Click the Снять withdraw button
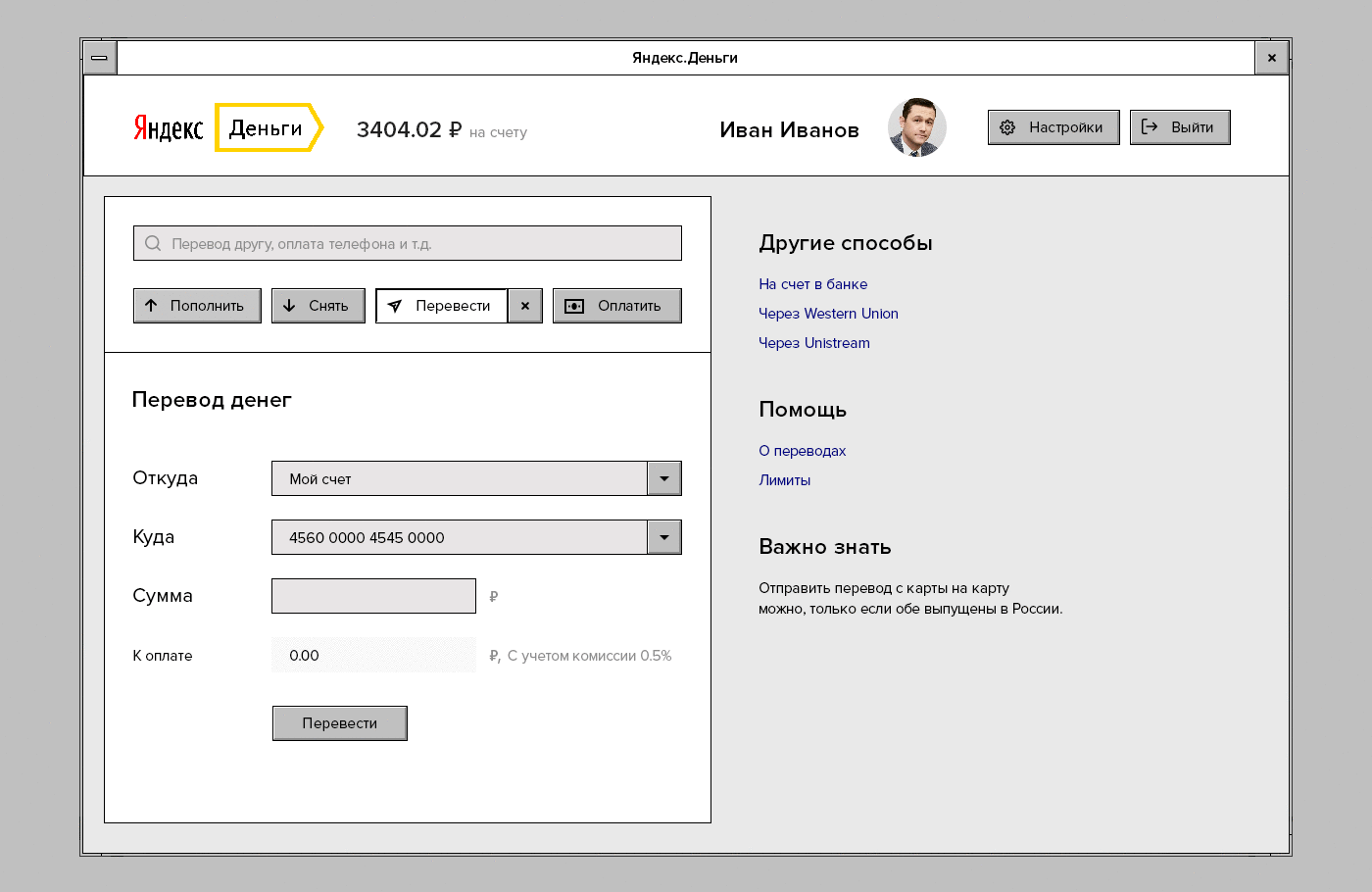The width and height of the screenshot is (1372, 892). tap(318, 306)
